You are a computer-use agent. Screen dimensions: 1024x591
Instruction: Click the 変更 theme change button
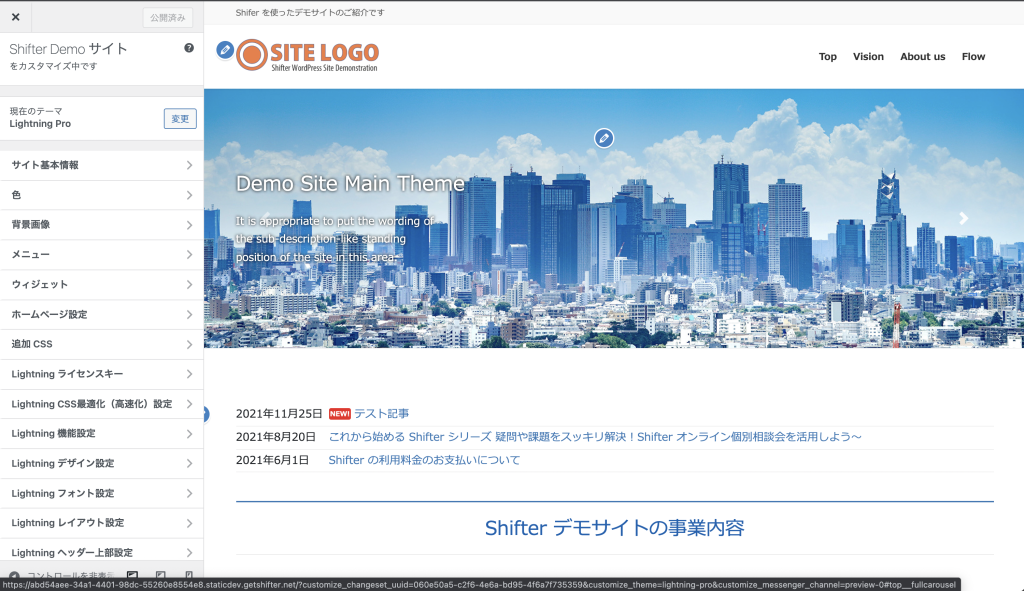[x=180, y=119]
